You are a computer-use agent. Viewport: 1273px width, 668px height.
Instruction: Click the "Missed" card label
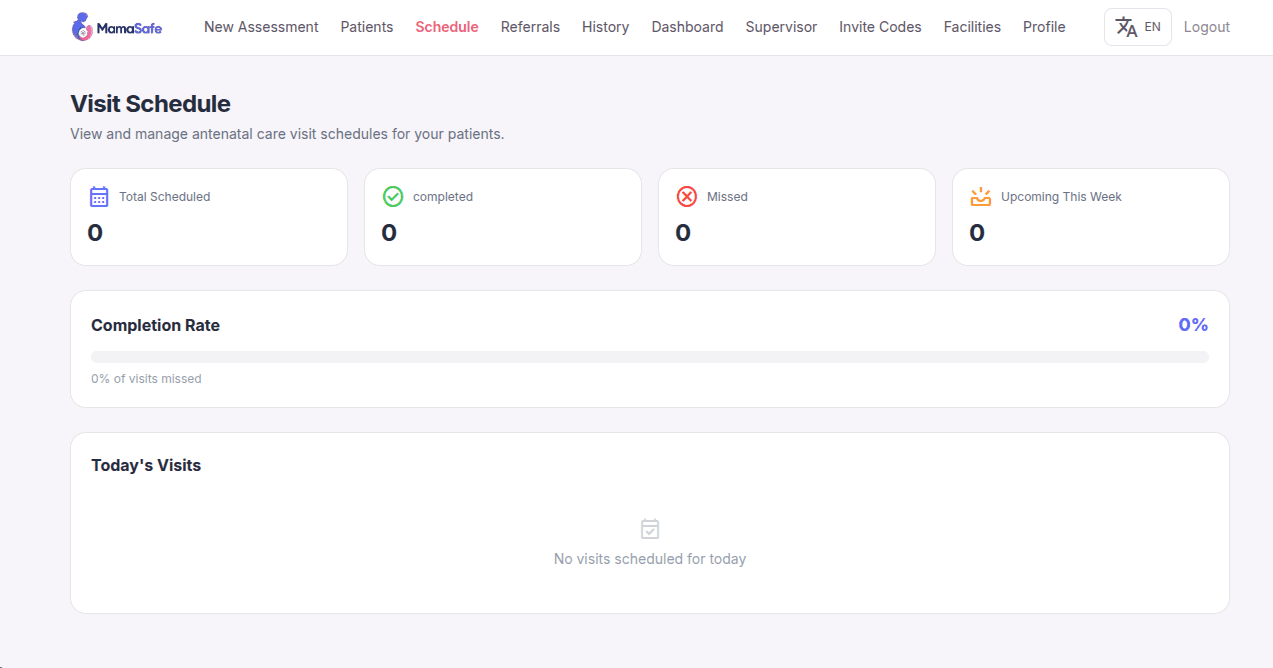[x=727, y=197]
